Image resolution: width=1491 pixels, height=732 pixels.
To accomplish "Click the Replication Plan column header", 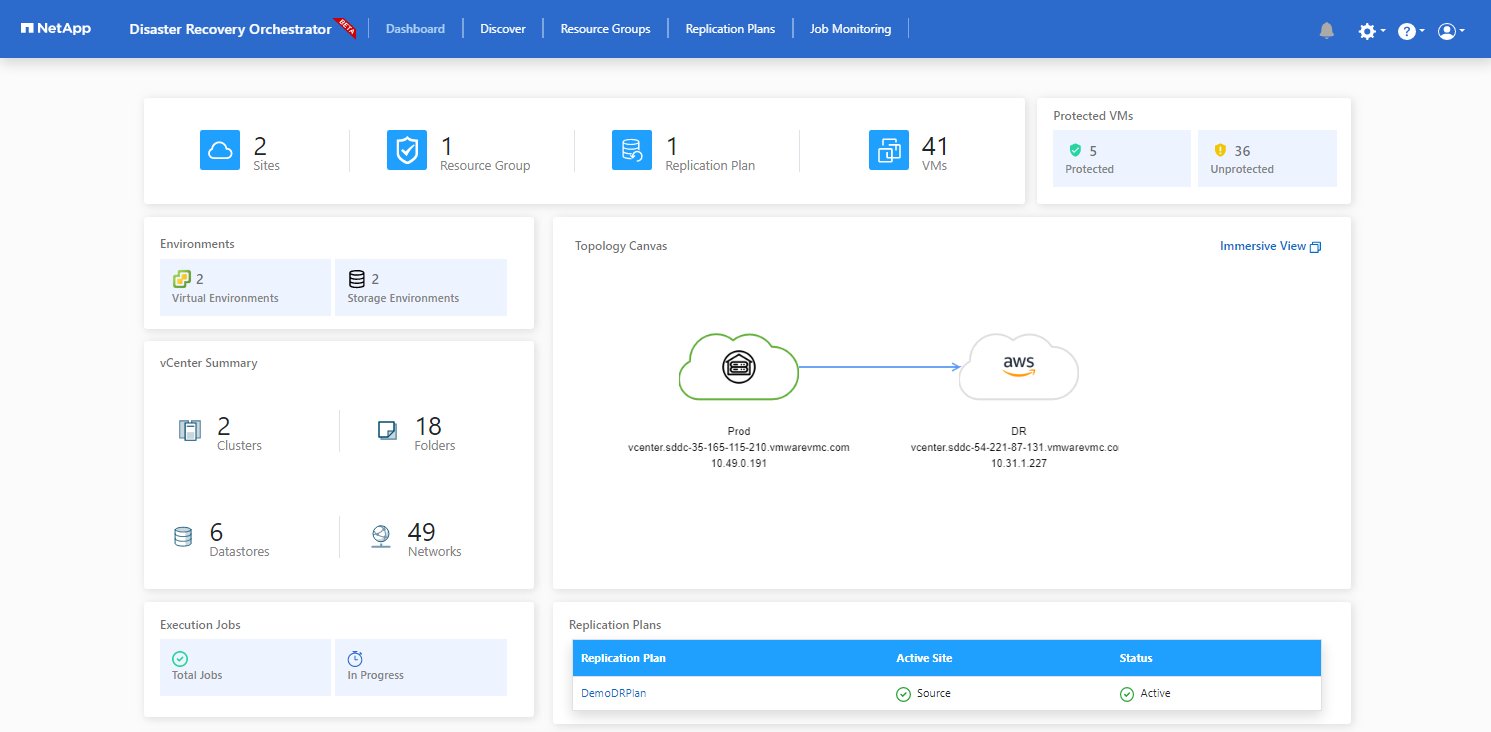I will click(x=623, y=658).
